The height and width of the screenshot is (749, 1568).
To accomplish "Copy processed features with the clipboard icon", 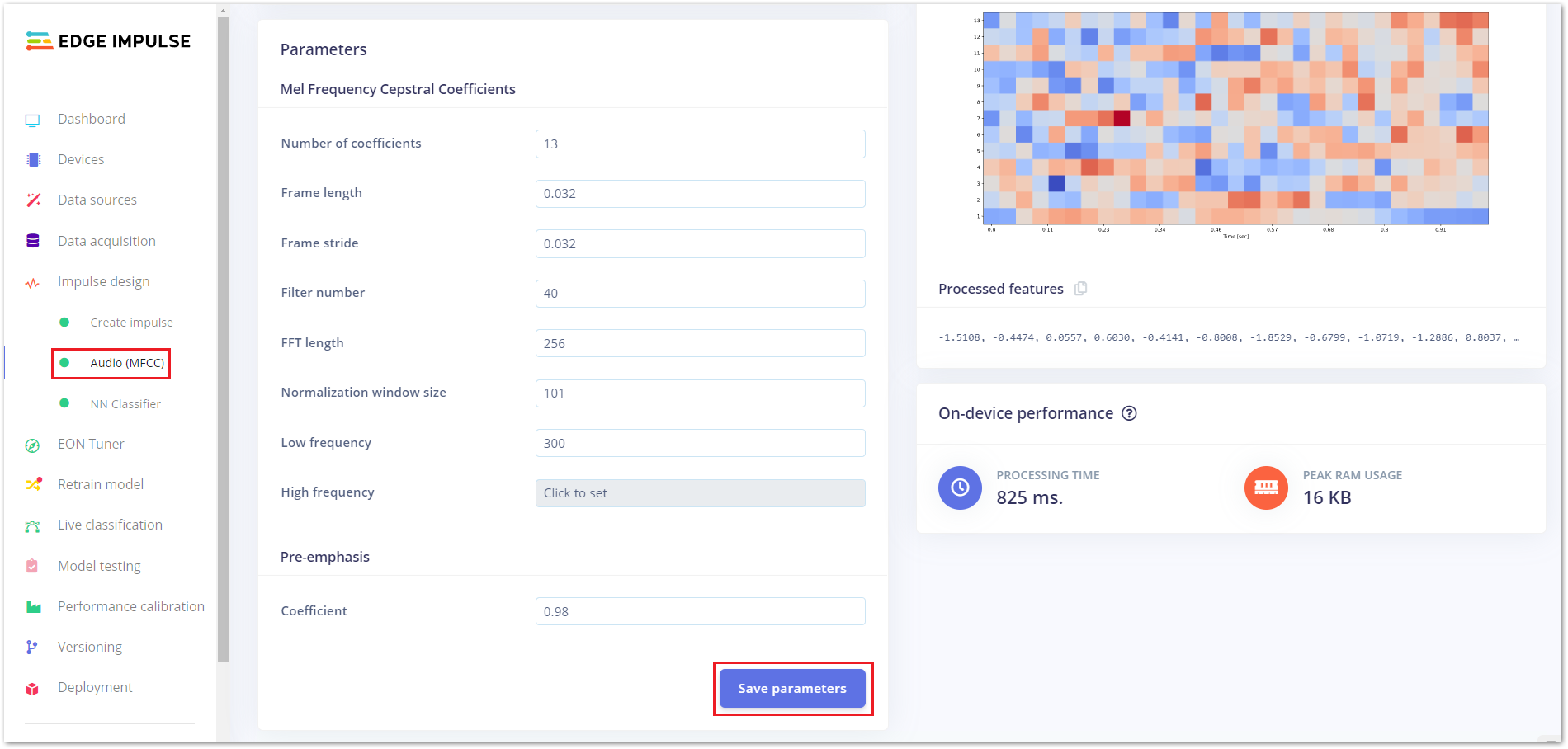I will pos(1080,289).
